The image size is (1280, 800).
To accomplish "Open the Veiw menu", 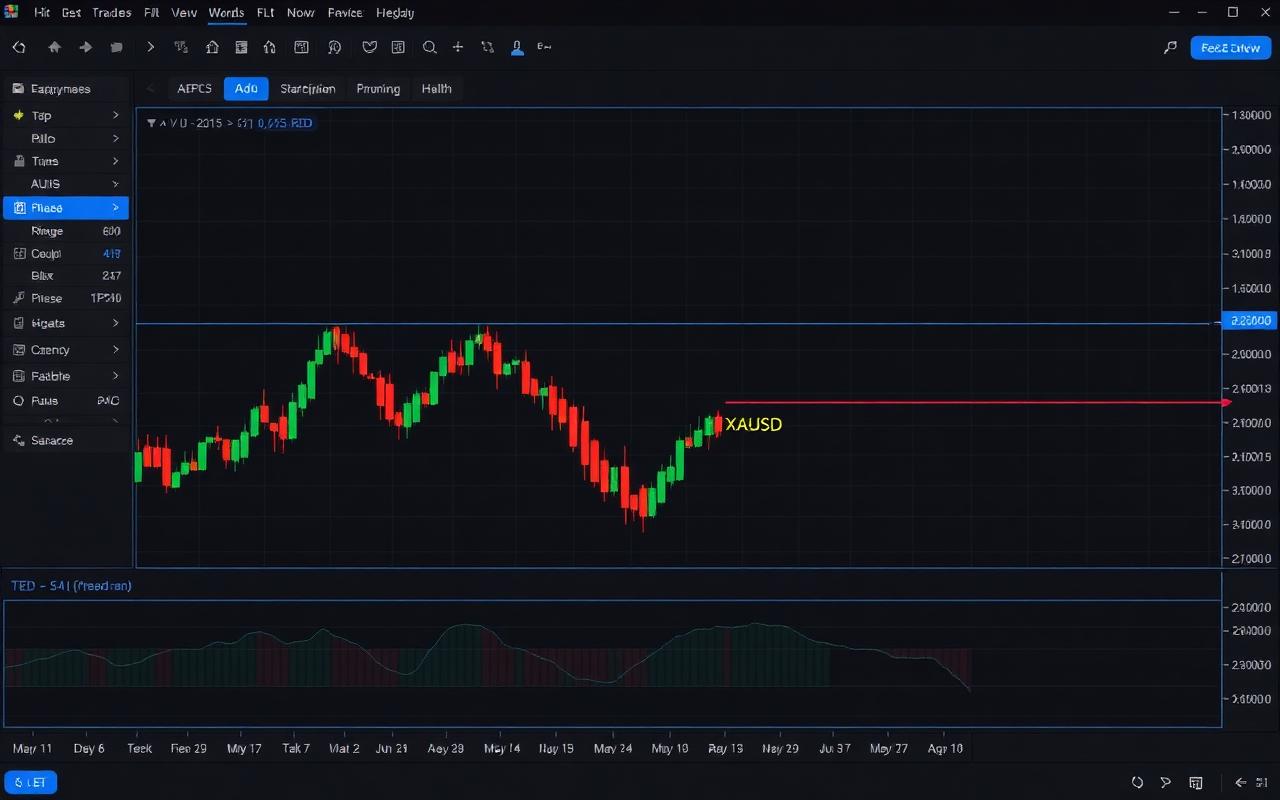I will pyautogui.click(x=184, y=13).
